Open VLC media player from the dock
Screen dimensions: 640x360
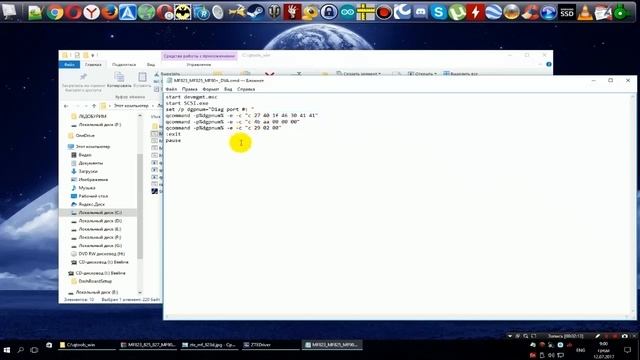point(585,12)
